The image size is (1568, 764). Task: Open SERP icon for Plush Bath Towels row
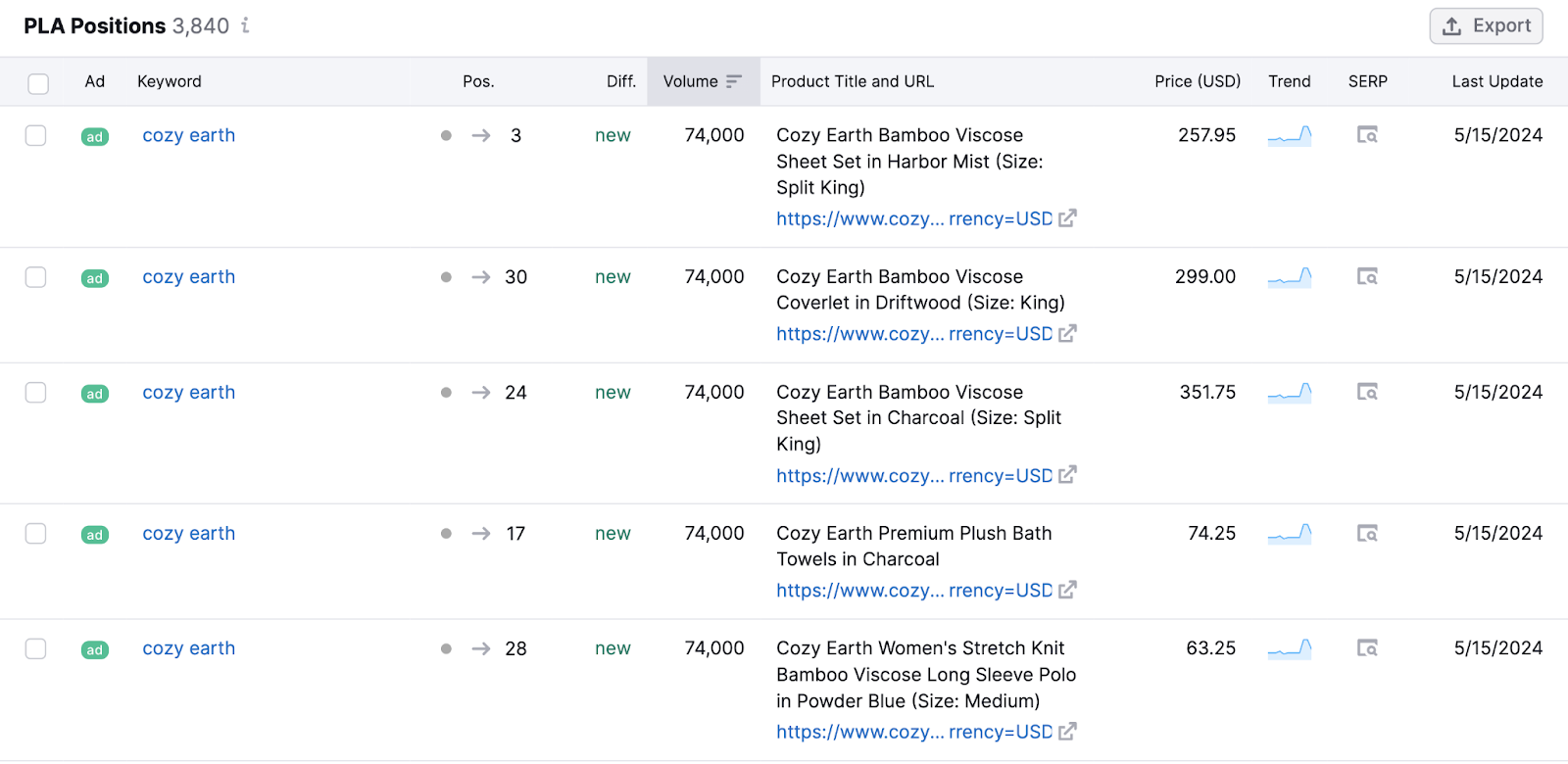(1367, 534)
